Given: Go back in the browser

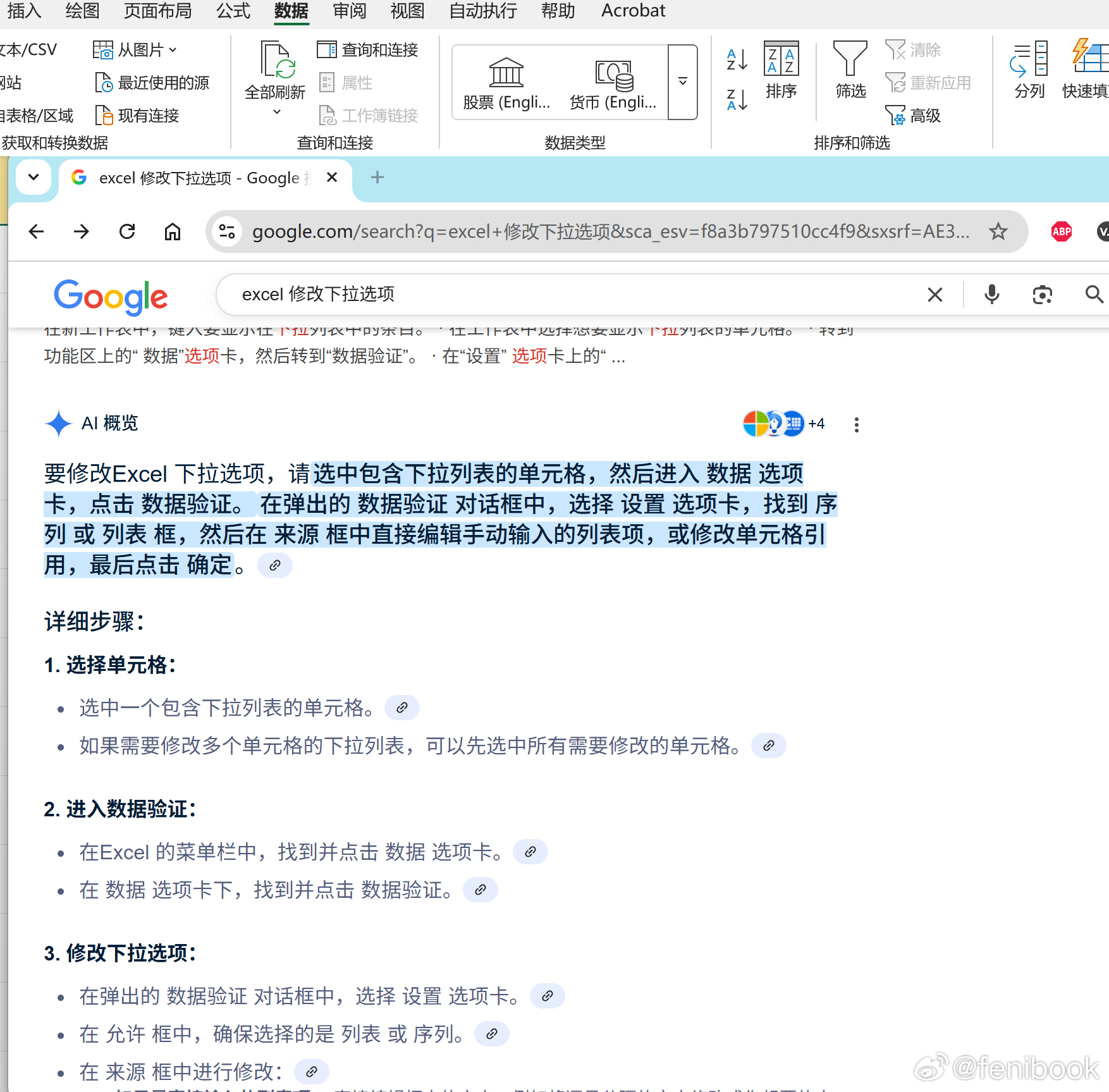Looking at the screenshot, I should tap(37, 232).
